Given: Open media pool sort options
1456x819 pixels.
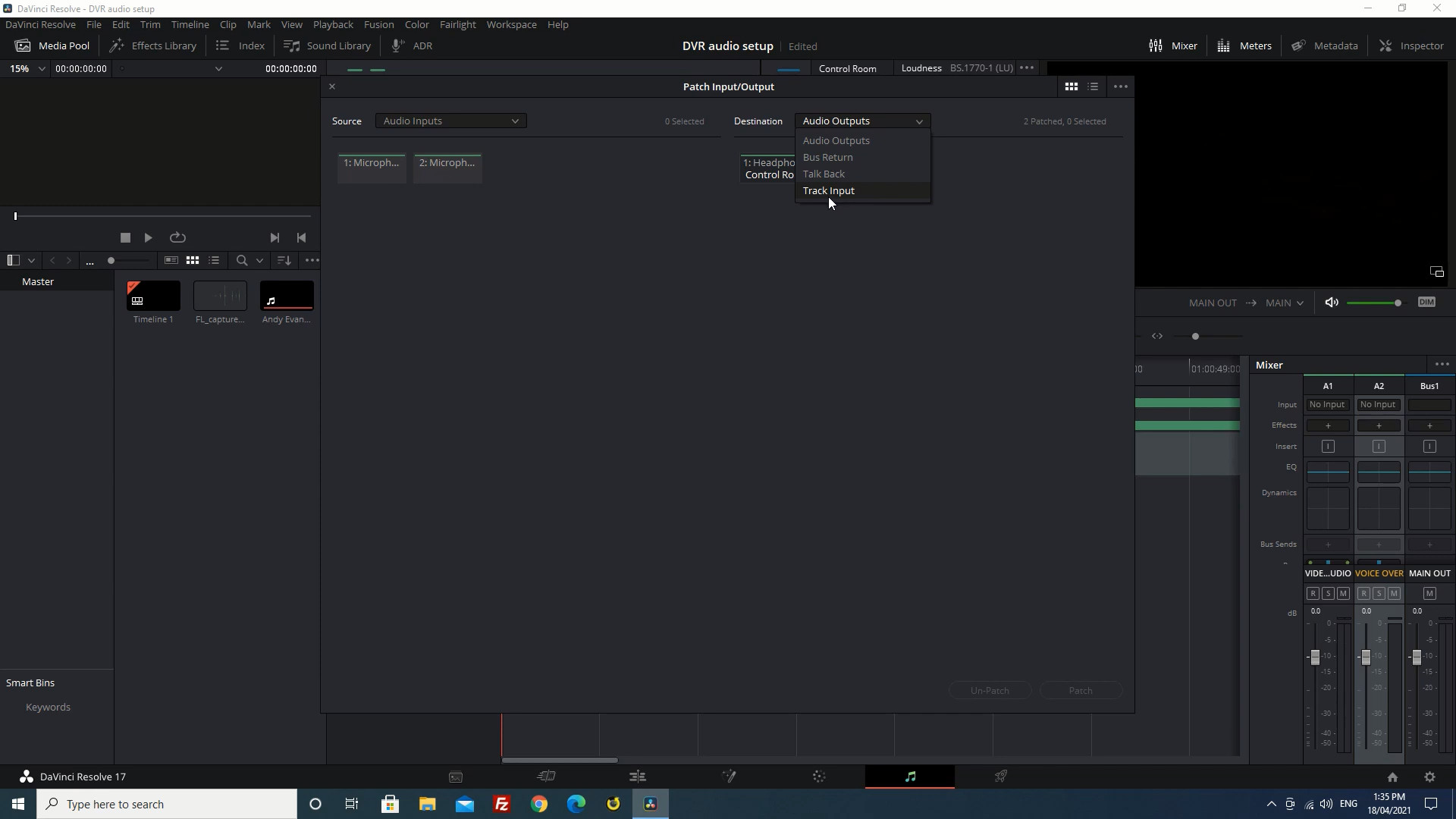Looking at the screenshot, I should tap(284, 260).
